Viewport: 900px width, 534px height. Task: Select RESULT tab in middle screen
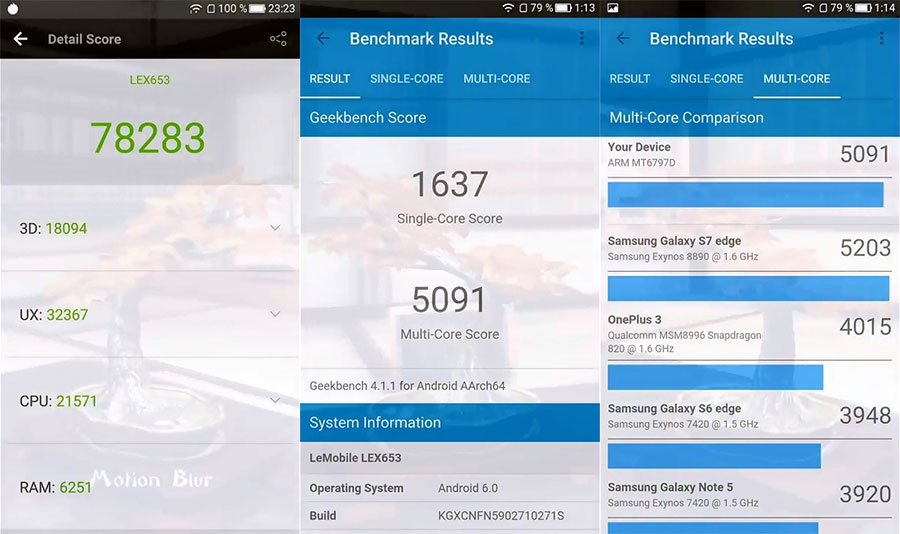329,79
